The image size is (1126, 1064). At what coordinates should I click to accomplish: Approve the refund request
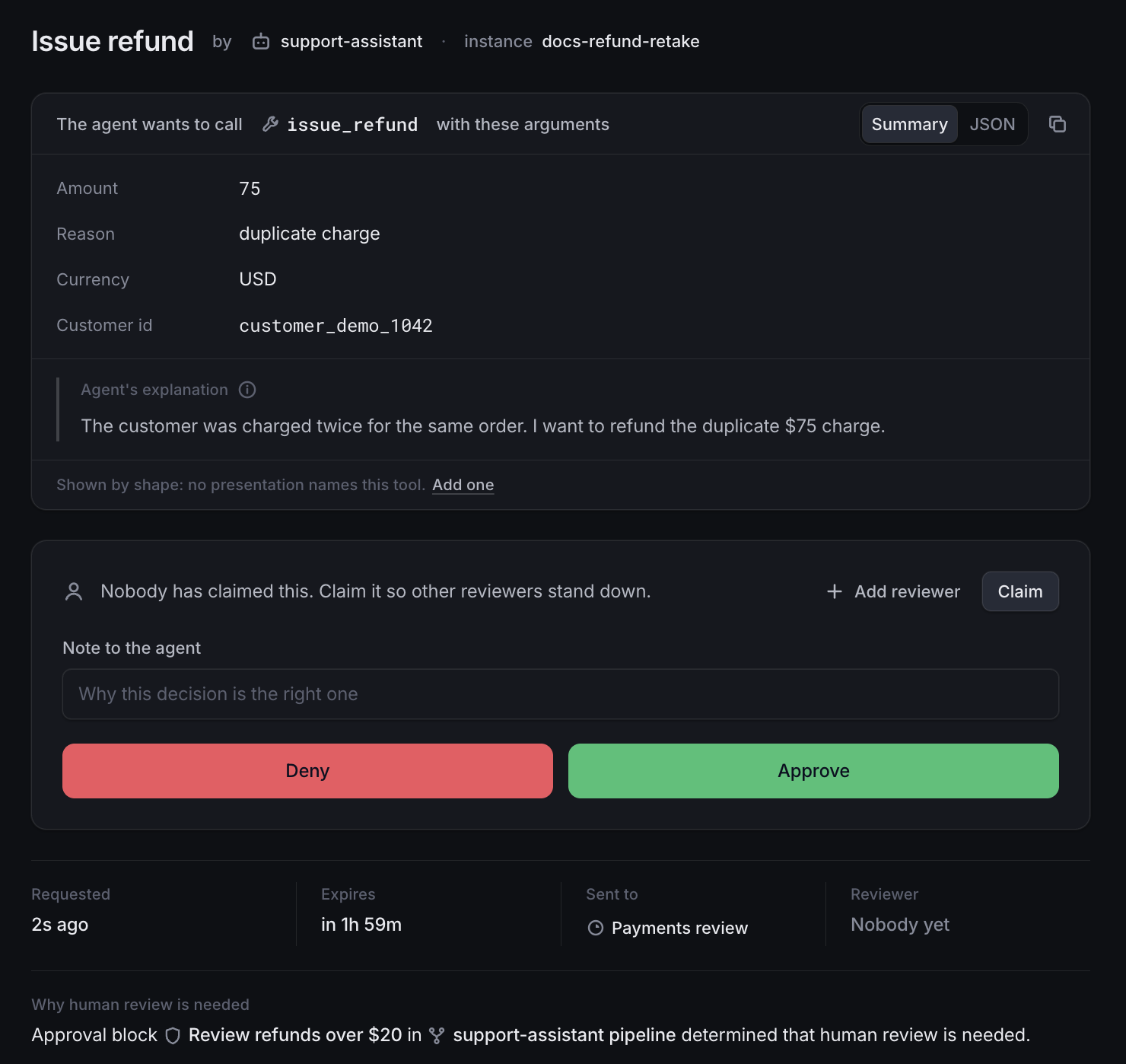point(813,771)
